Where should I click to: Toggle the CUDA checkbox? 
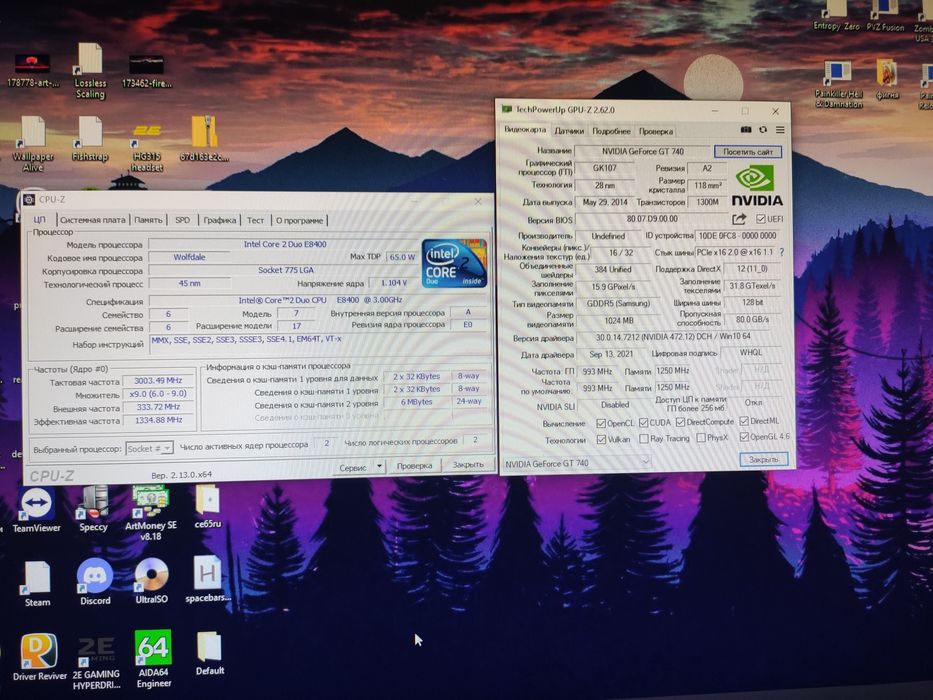[x=643, y=423]
